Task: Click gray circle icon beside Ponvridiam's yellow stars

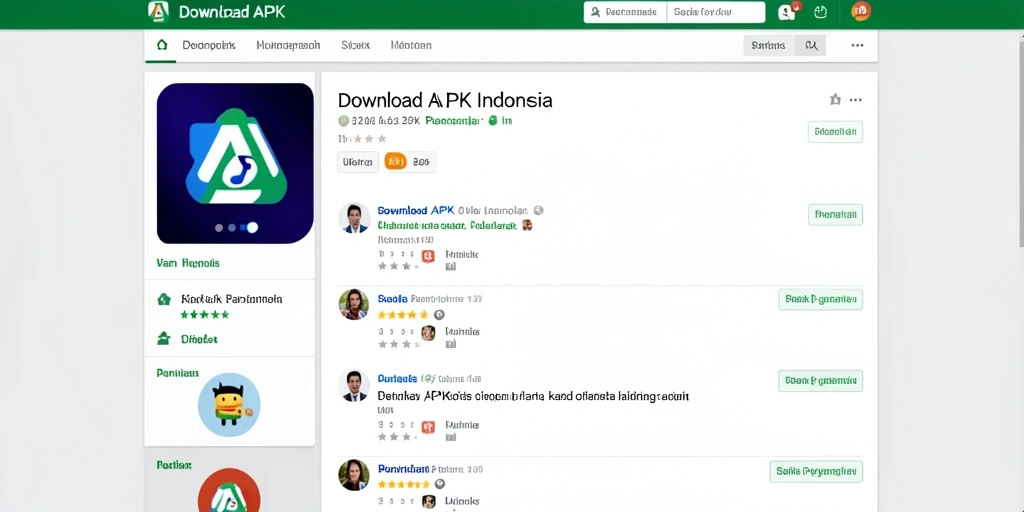Action: click(440, 484)
